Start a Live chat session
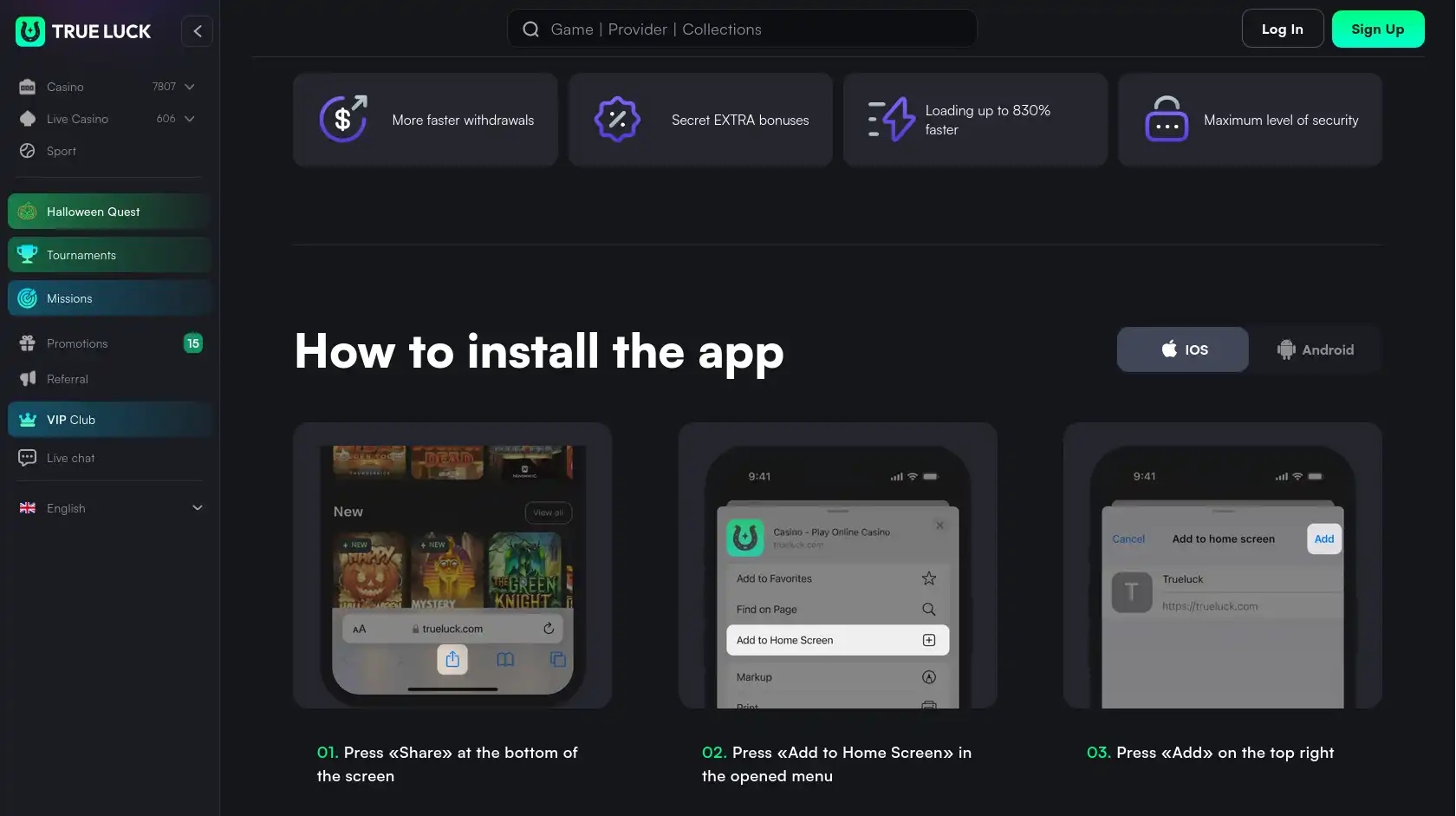1456x816 pixels. [x=70, y=458]
